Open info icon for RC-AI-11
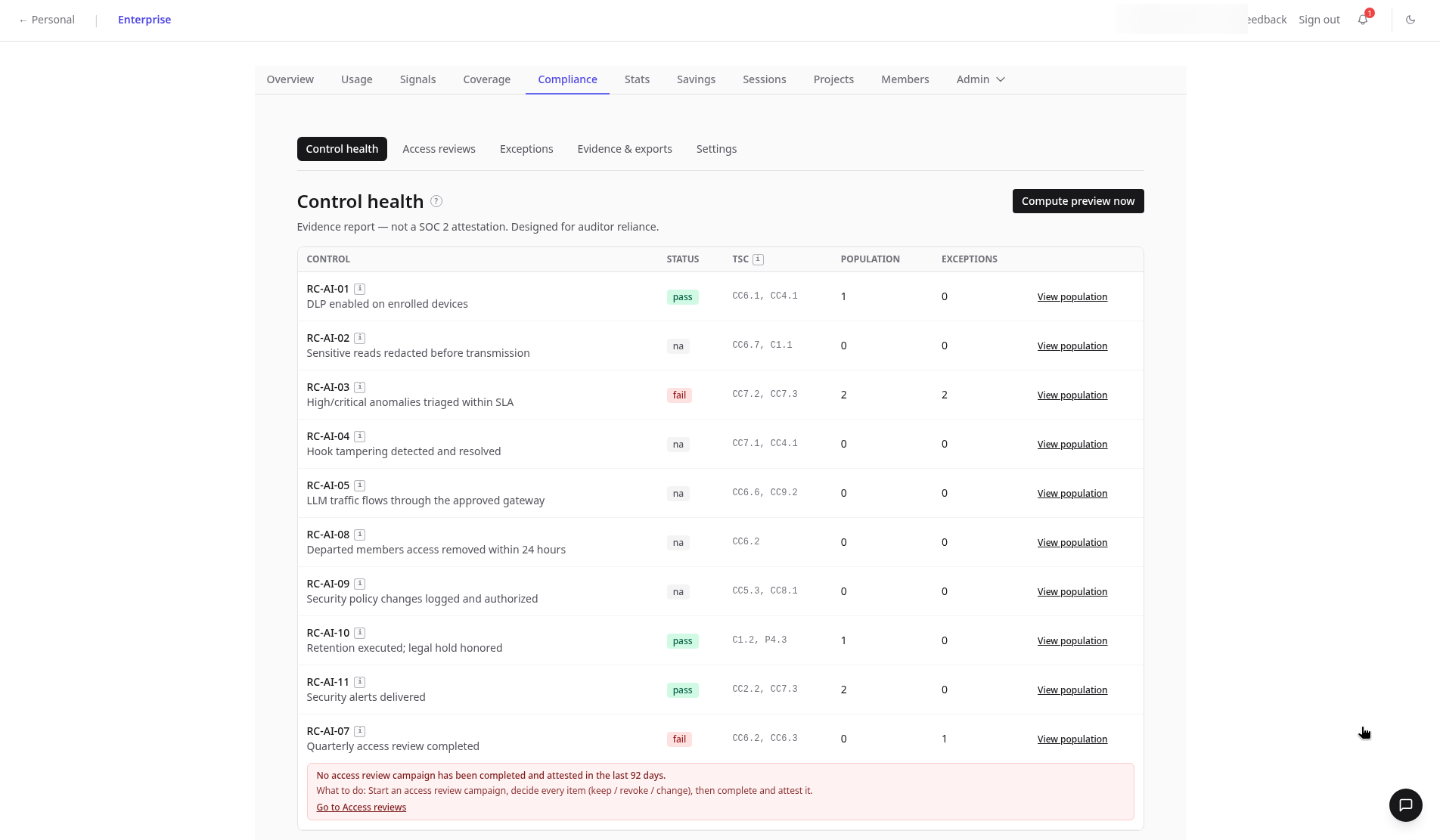The width and height of the screenshot is (1440, 840). point(360,682)
